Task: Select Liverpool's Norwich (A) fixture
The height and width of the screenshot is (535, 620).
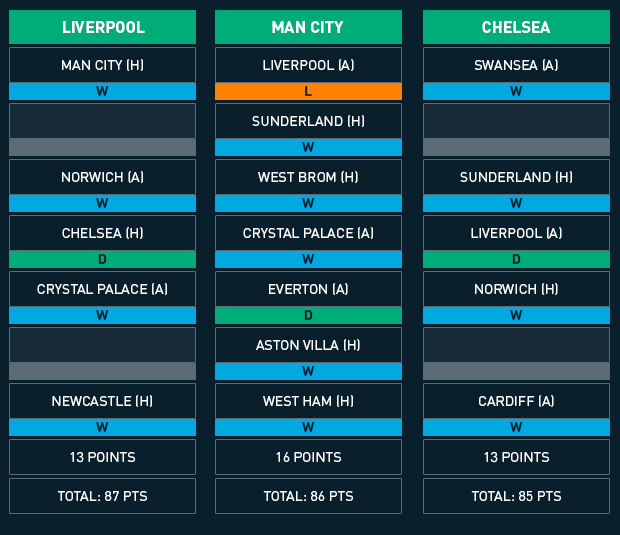Action: coord(102,177)
